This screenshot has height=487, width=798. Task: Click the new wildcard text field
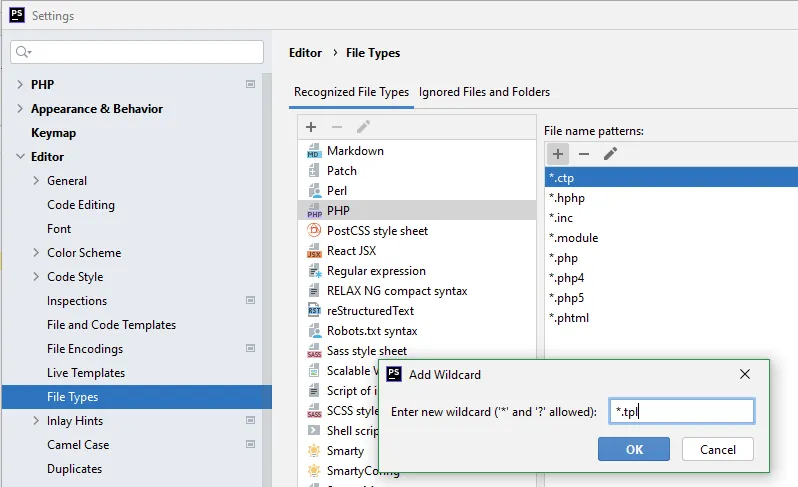(681, 411)
